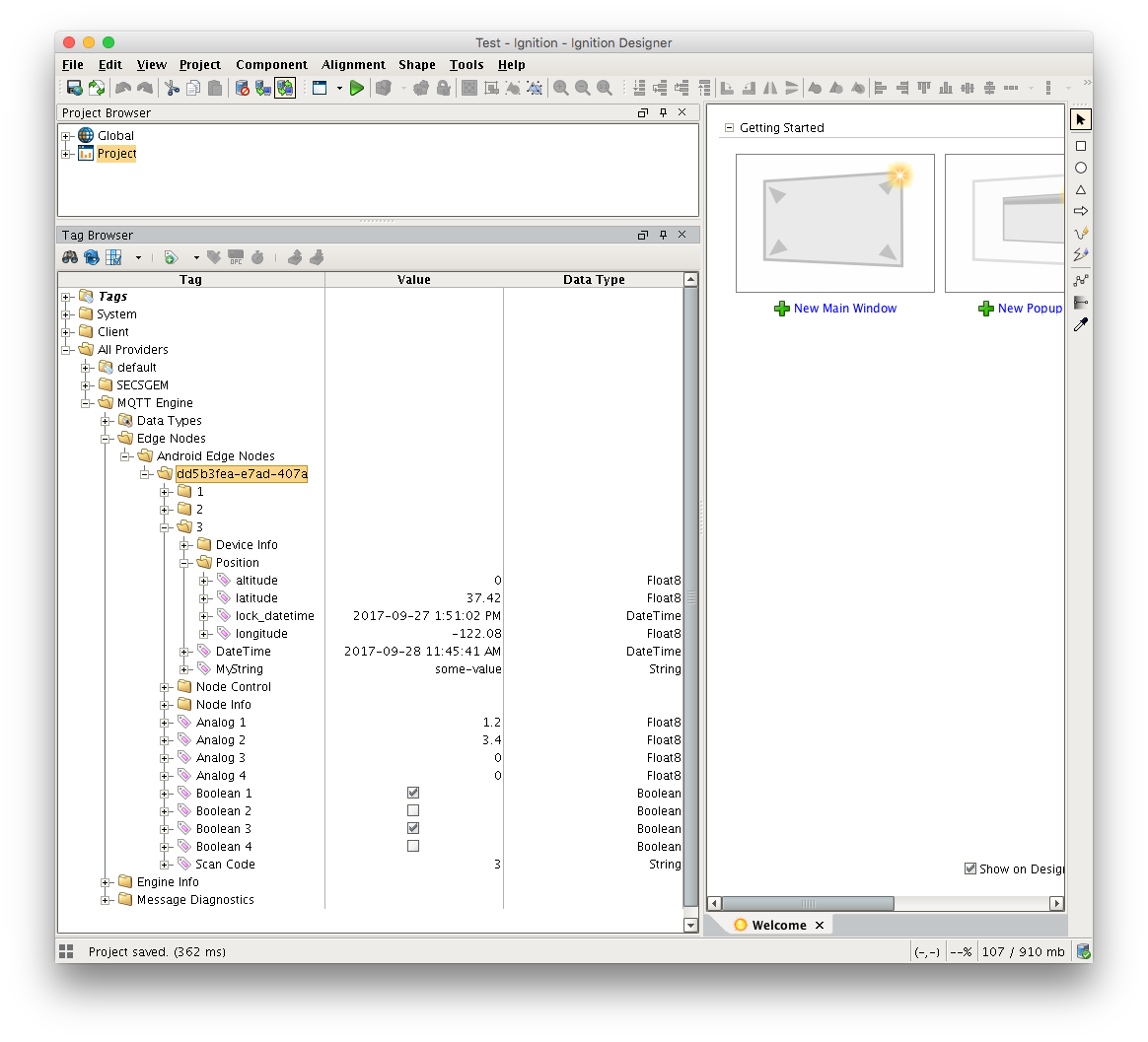
Task: Expand the Global node in Project Browser
Action: (x=66, y=136)
